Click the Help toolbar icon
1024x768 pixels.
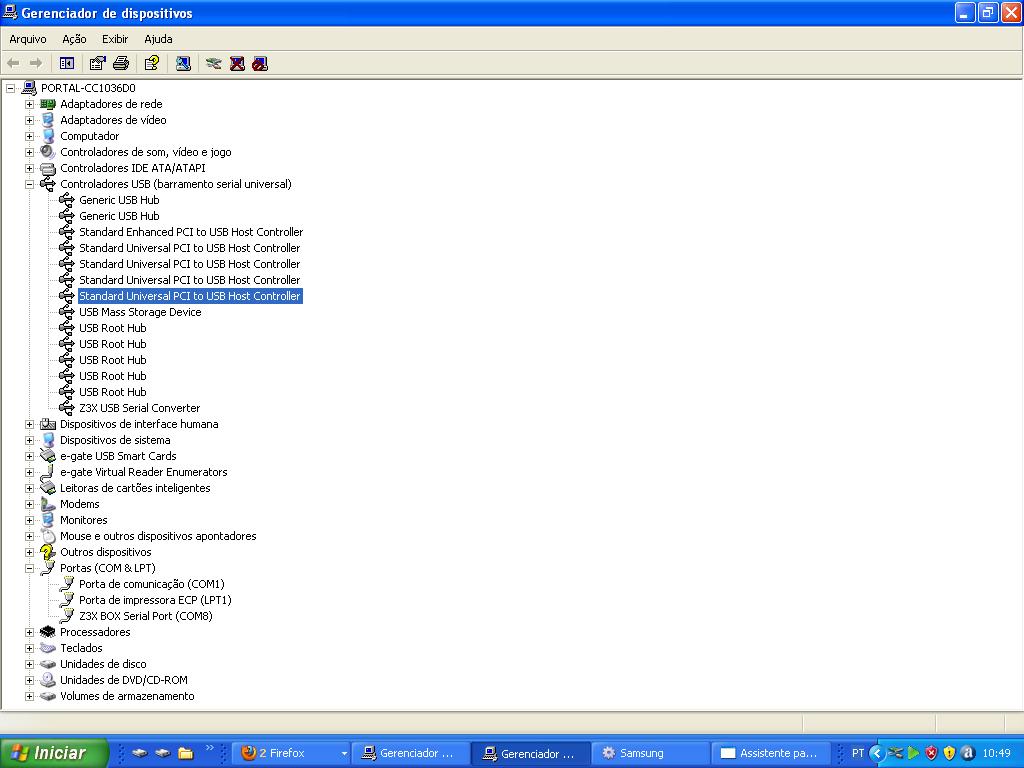click(151, 63)
